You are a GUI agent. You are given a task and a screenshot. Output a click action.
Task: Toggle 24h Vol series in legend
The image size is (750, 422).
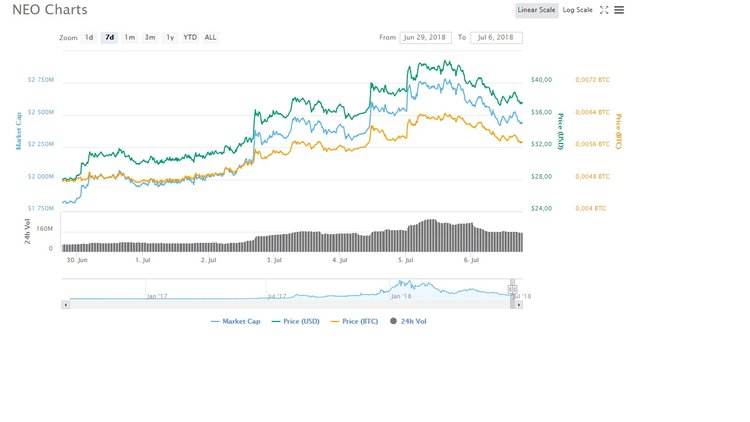pyautogui.click(x=408, y=322)
